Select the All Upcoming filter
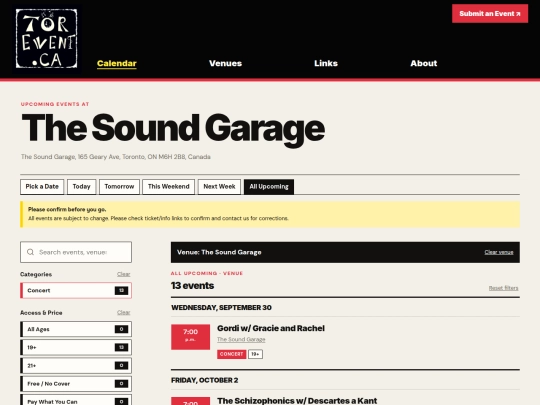The height and width of the screenshot is (405, 540). tap(269, 187)
